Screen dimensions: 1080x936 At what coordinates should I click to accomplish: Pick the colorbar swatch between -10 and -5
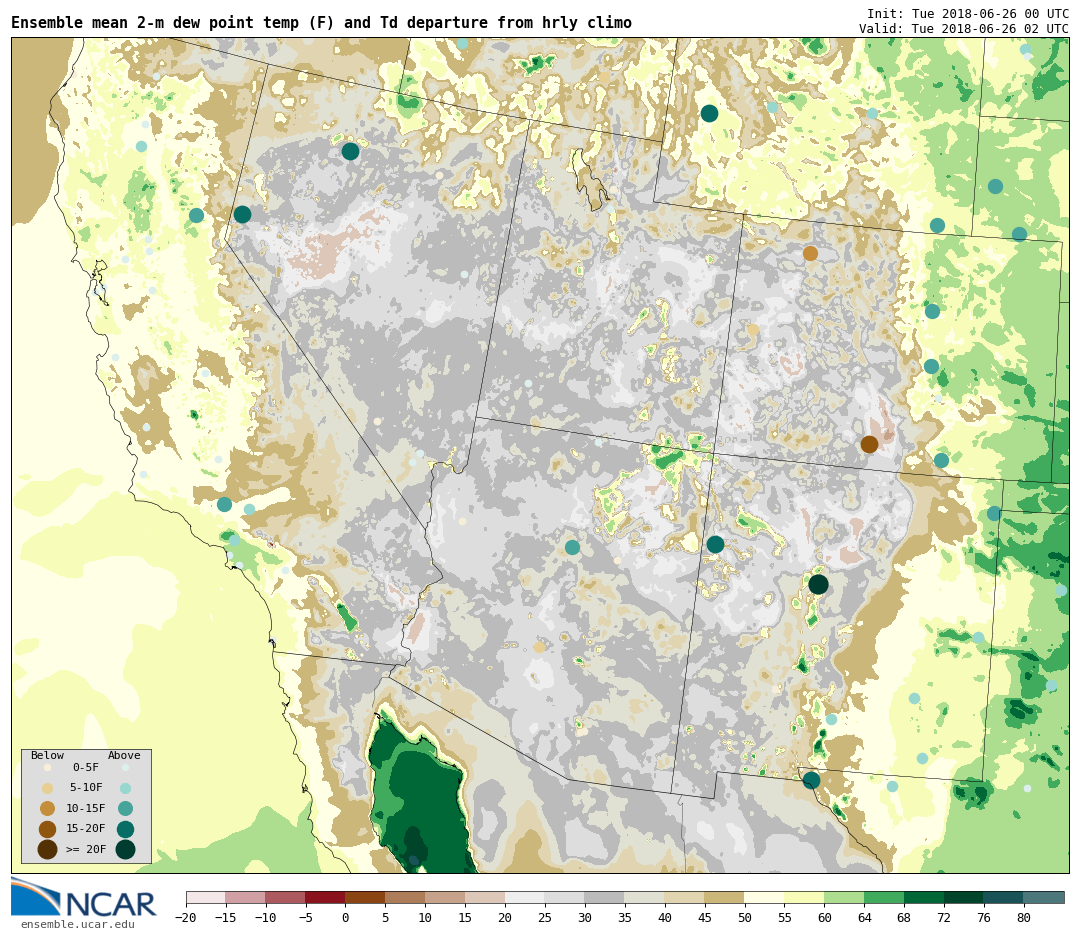click(285, 897)
